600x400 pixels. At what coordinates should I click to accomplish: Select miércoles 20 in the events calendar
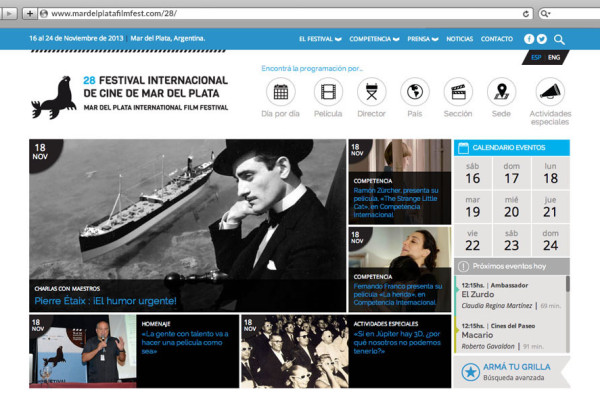point(512,207)
